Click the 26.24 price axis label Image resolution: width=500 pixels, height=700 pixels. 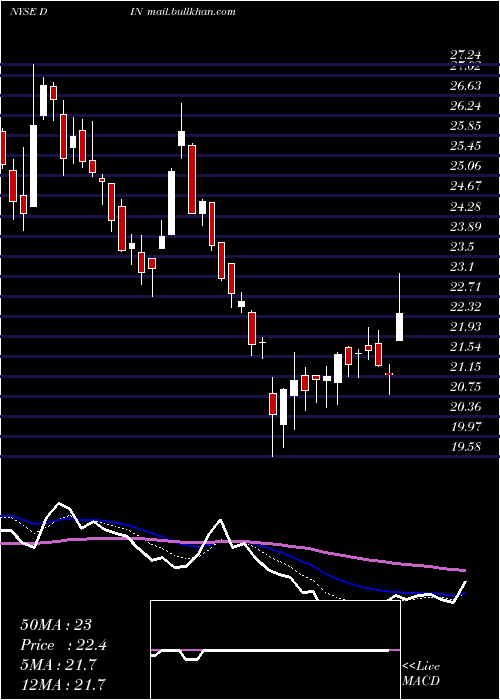465,105
